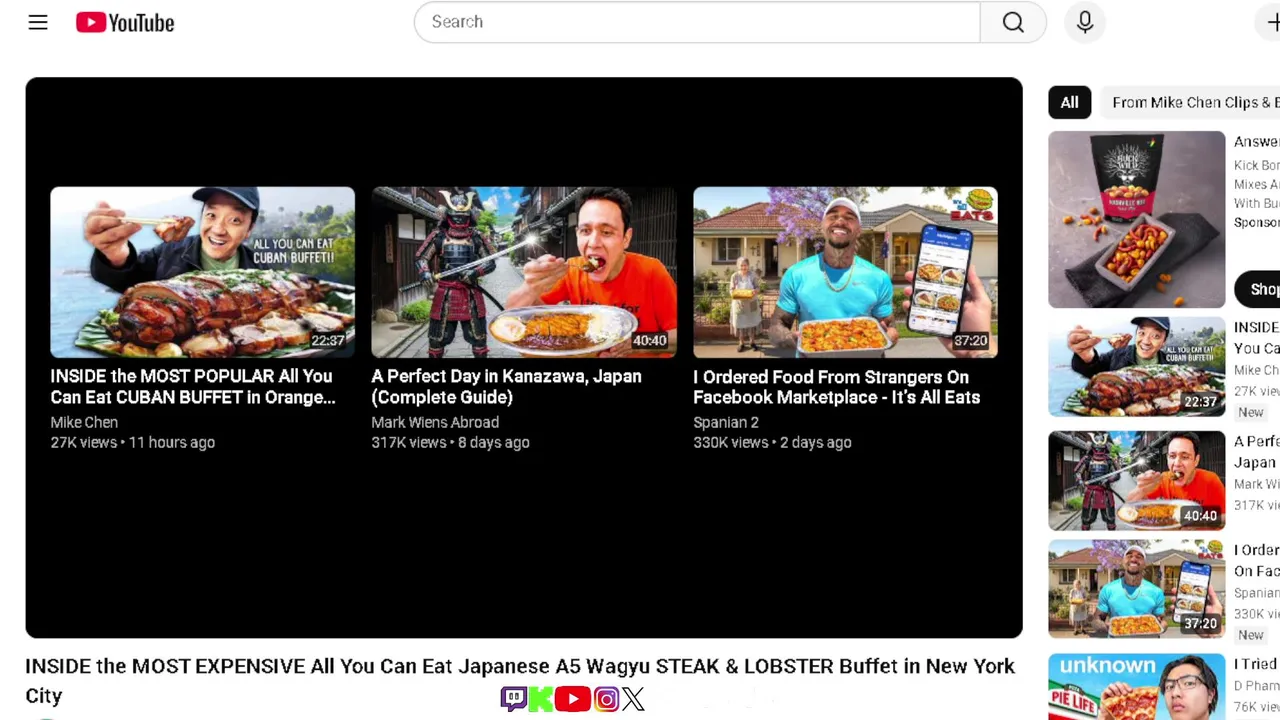Click the 37:20 duration badge in sidebar
Viewport: 1280px width, 720px height.
[1201, 624]
